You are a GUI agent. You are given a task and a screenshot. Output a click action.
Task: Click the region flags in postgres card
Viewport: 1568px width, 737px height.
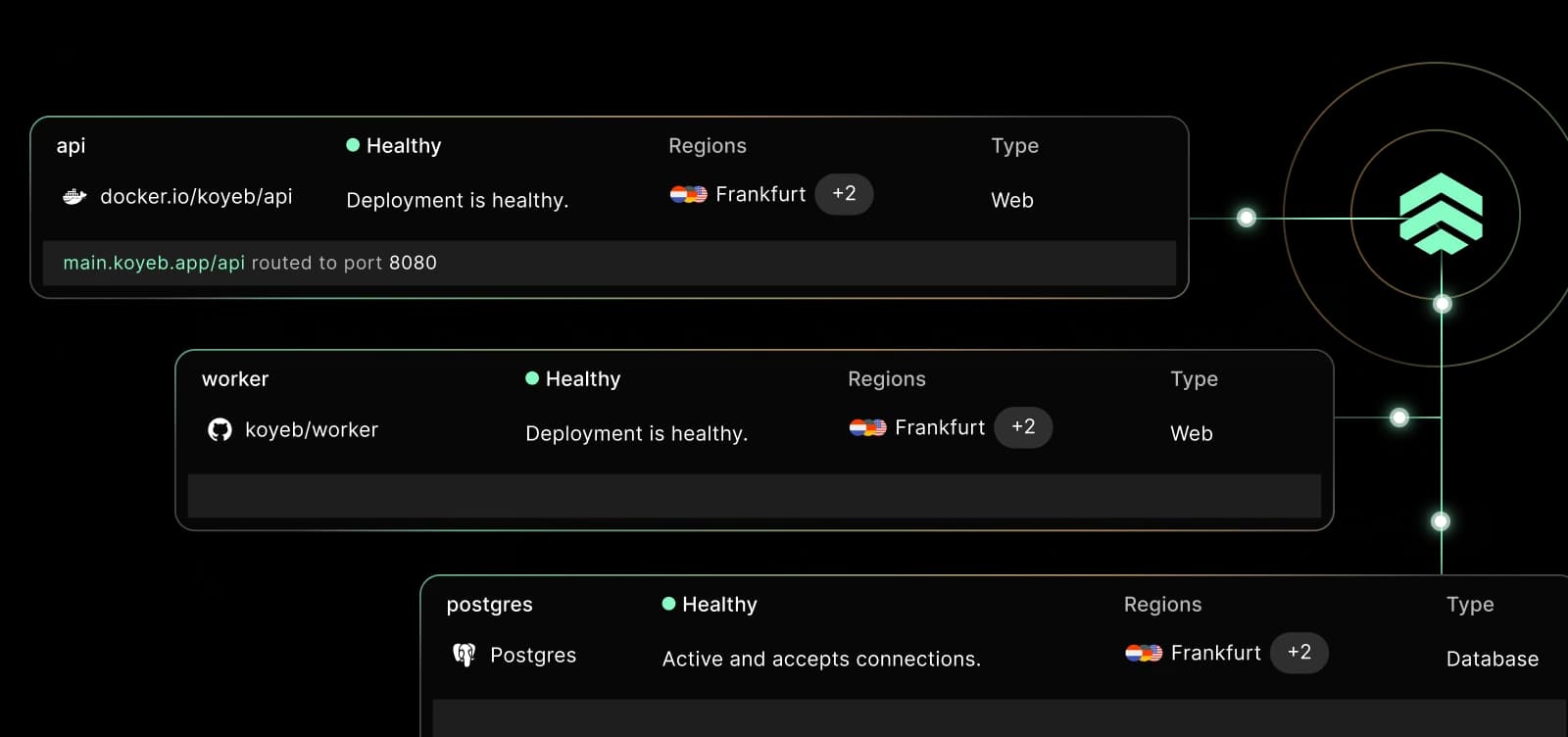[1144, 654]
